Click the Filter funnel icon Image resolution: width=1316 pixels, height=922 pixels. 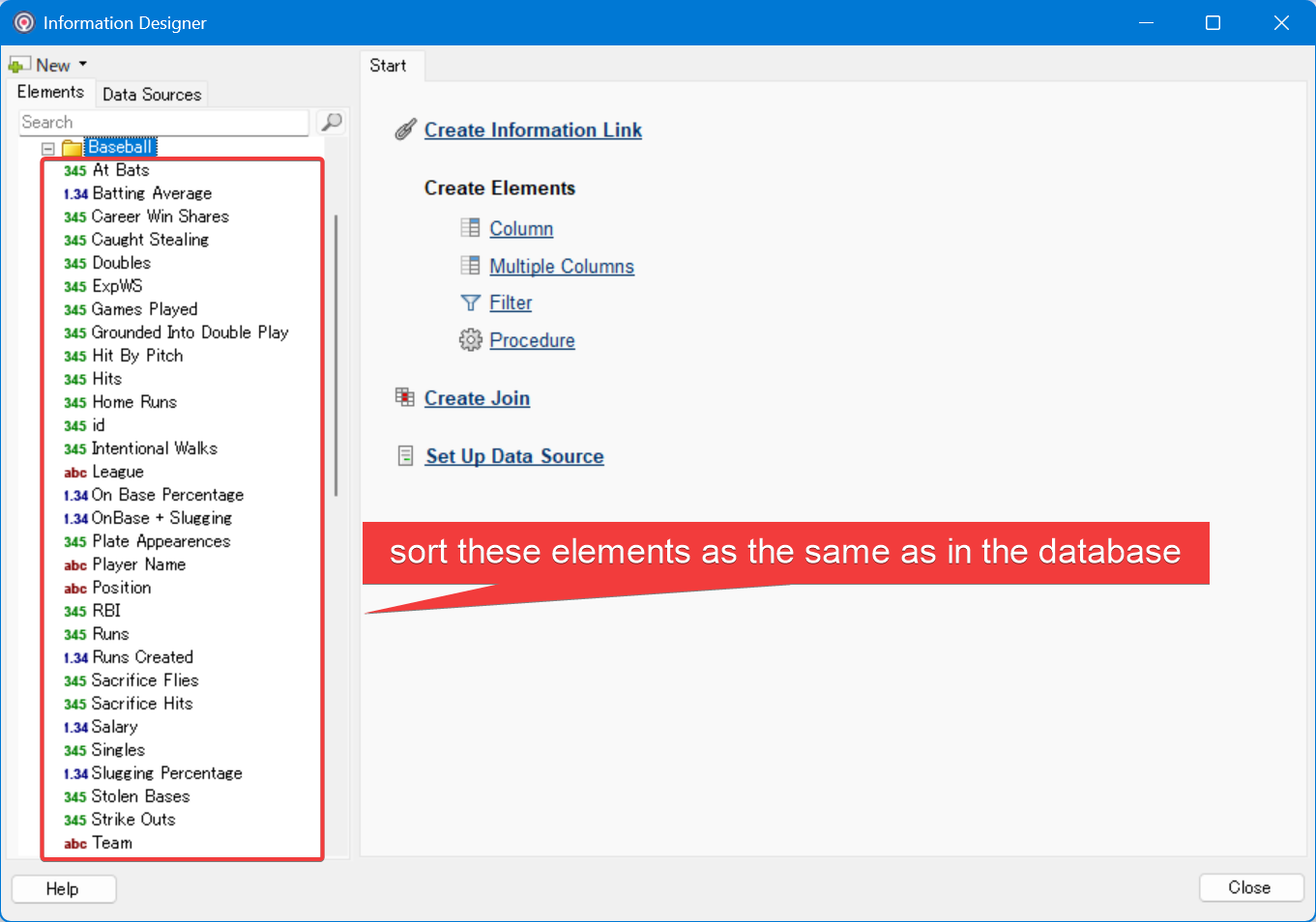pyautogui.click(x=470, y=303)
